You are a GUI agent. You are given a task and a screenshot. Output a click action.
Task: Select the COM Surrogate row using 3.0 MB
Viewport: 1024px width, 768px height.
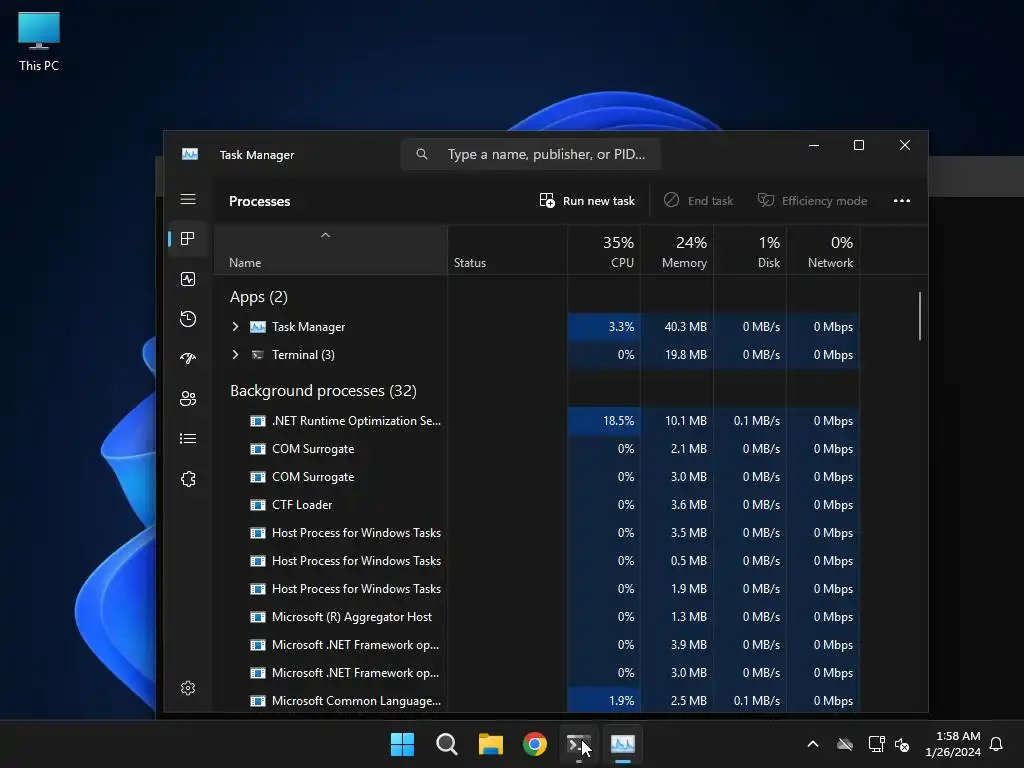click(x=537, y=477)
